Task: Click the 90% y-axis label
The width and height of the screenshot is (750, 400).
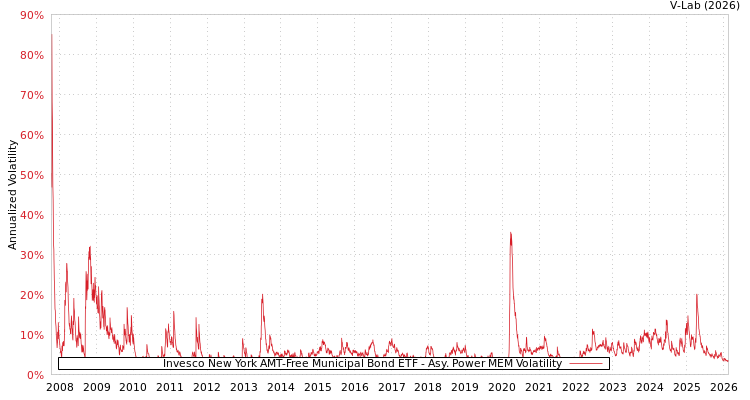Action: pyautogui.click(x=32, y=15)
